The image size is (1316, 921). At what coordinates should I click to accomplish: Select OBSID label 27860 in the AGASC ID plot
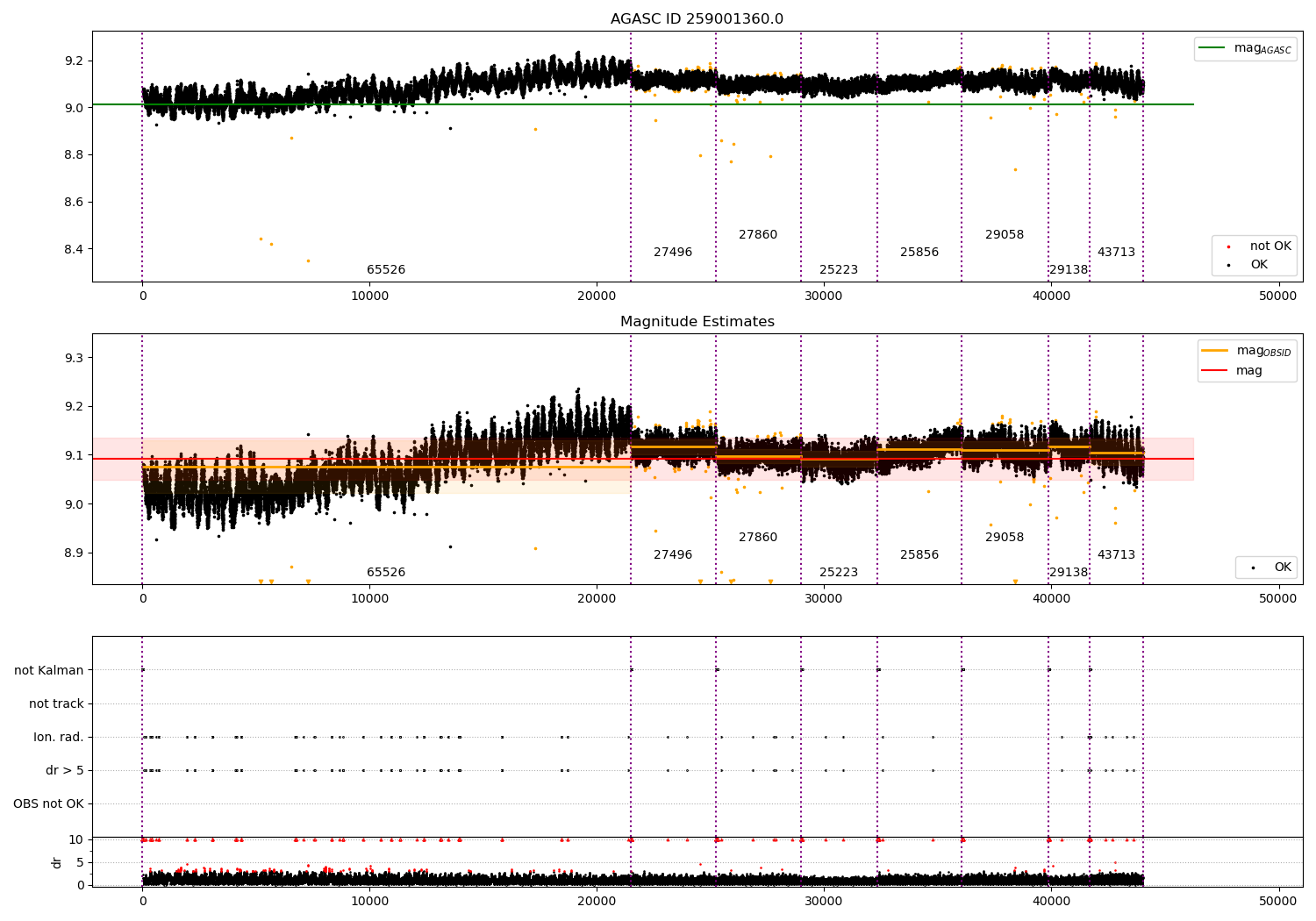click(758, 235)
